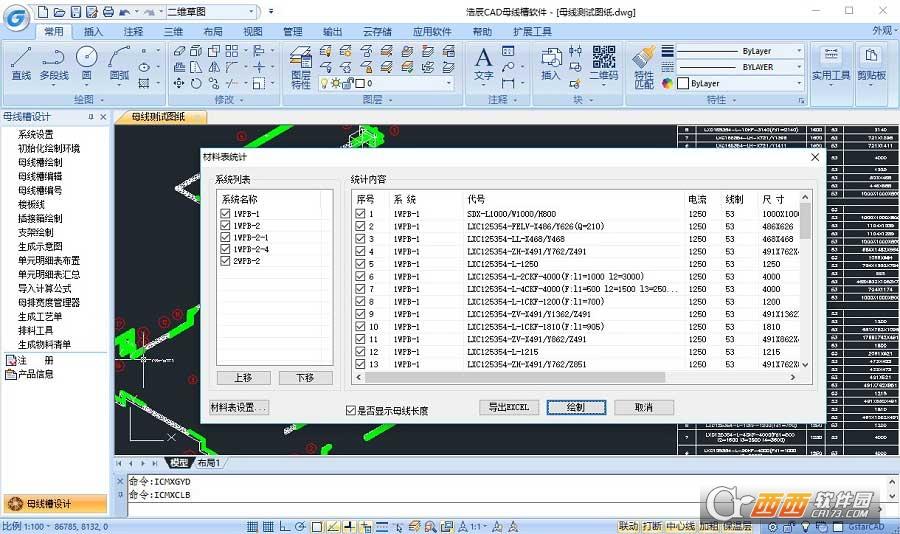900x534 pixels.
Task: Open 材料表设置 settings button
Action: point(239,407)
